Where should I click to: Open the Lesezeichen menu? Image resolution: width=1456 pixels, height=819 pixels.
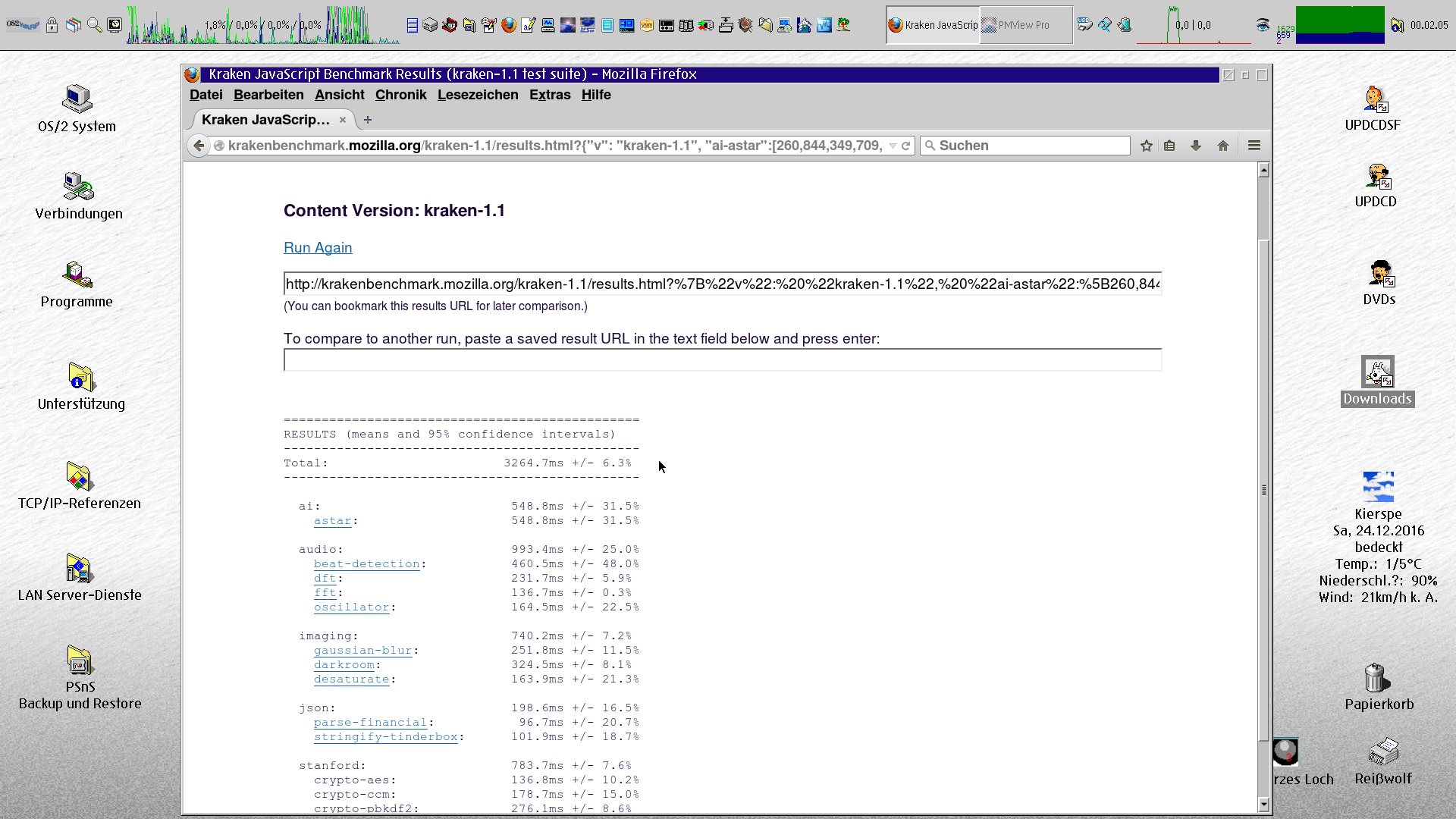pos(478,95)
